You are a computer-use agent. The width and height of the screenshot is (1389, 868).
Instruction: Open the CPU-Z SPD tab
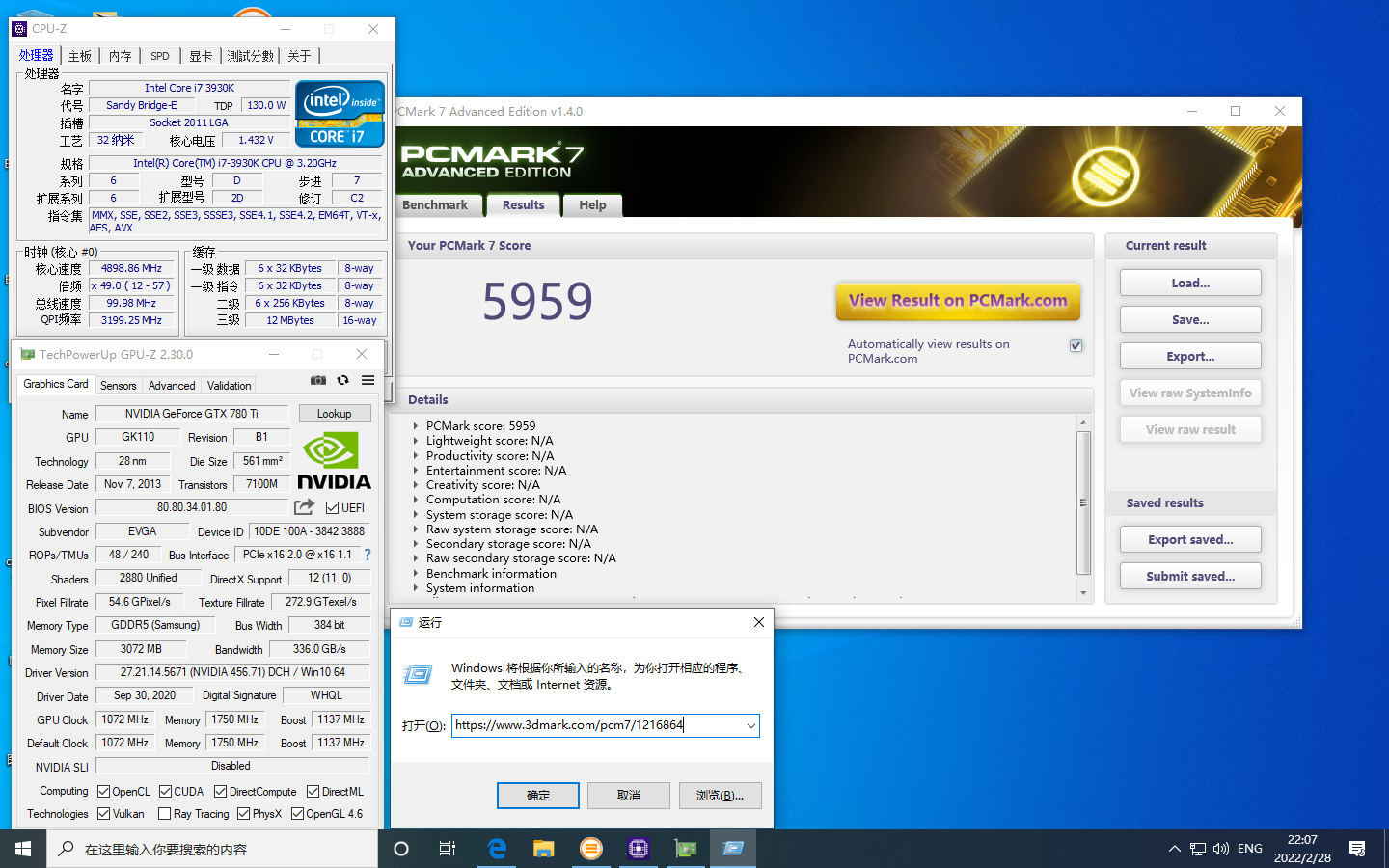(x=160, y=56)
